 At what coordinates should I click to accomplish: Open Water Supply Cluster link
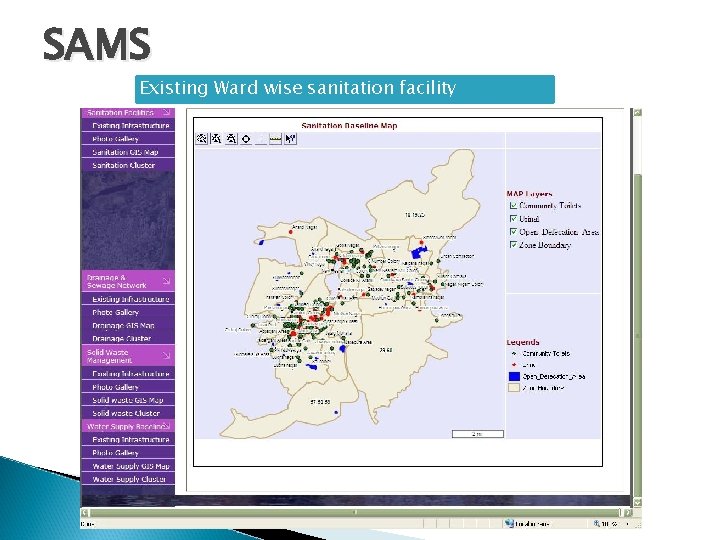pyautogui.click(x=128, y=479)
